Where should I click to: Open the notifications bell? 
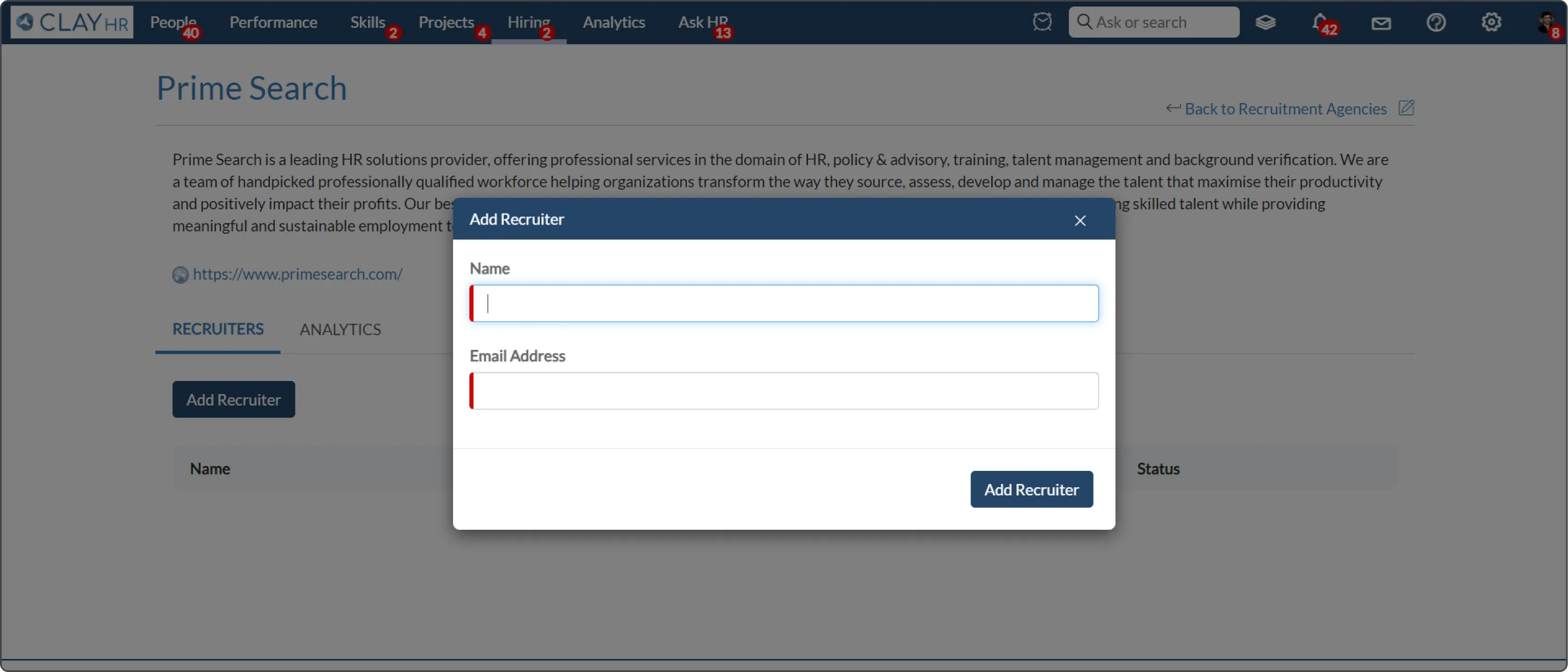pyautogui.click(x=1319, y=22)
